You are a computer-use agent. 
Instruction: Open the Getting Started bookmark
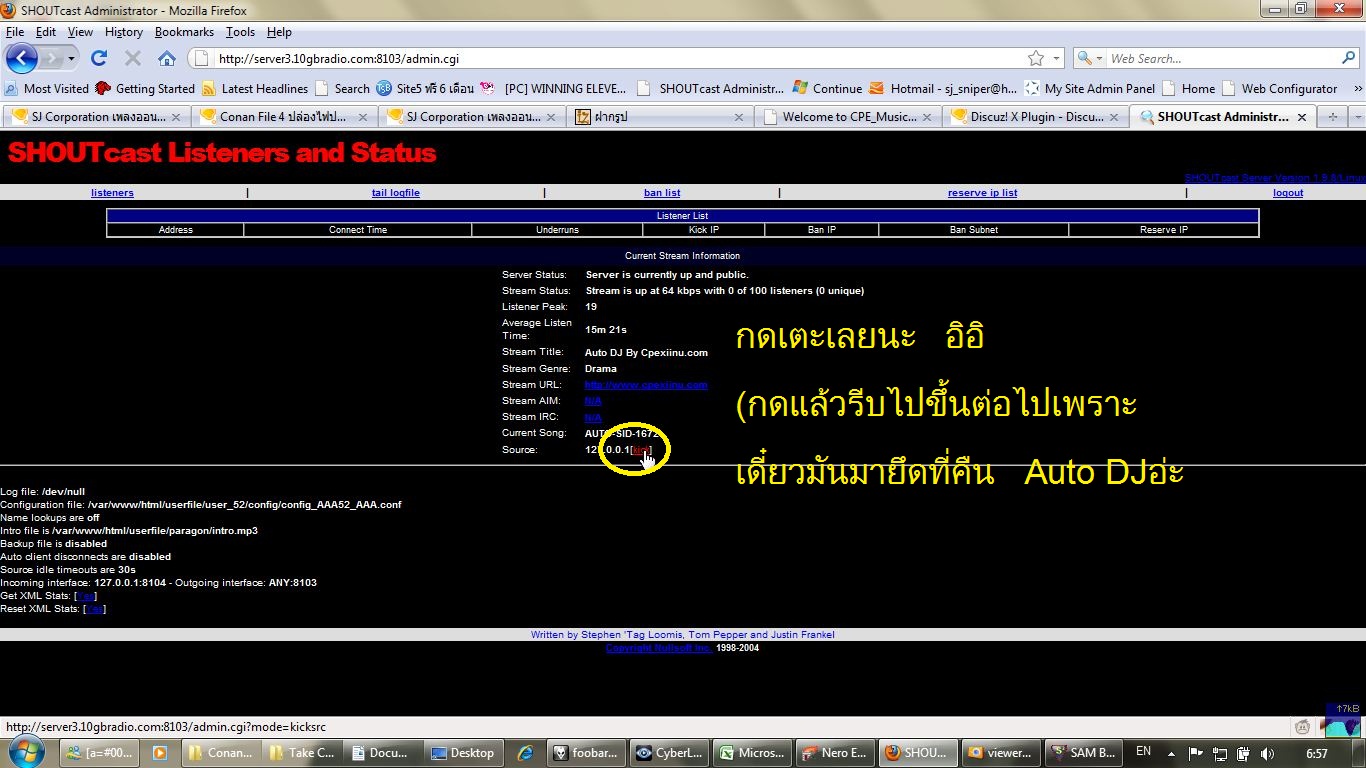[145, 88]
